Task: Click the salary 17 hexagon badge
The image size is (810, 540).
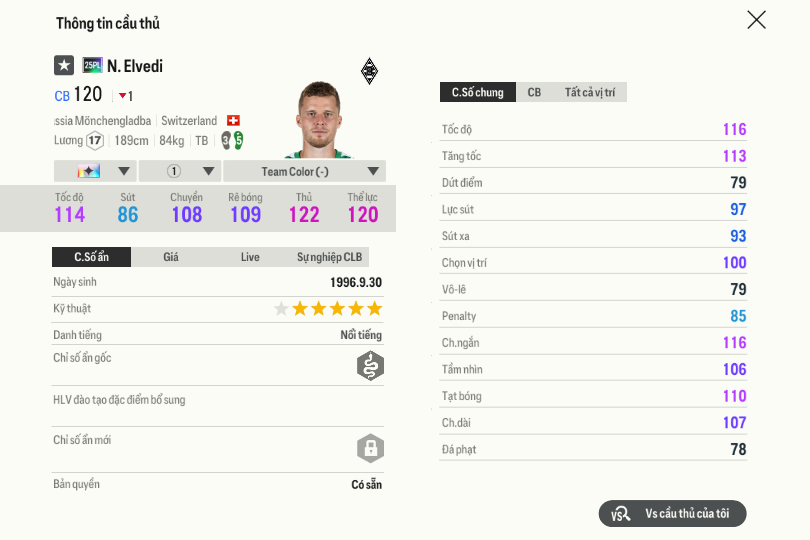Action: point(95,141)
